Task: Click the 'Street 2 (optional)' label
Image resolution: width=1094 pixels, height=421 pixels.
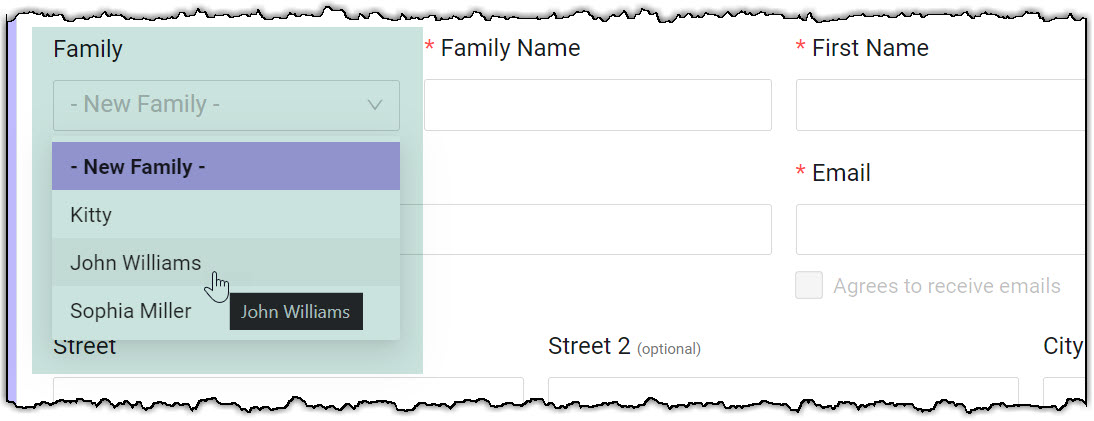Action: (624, 347)
